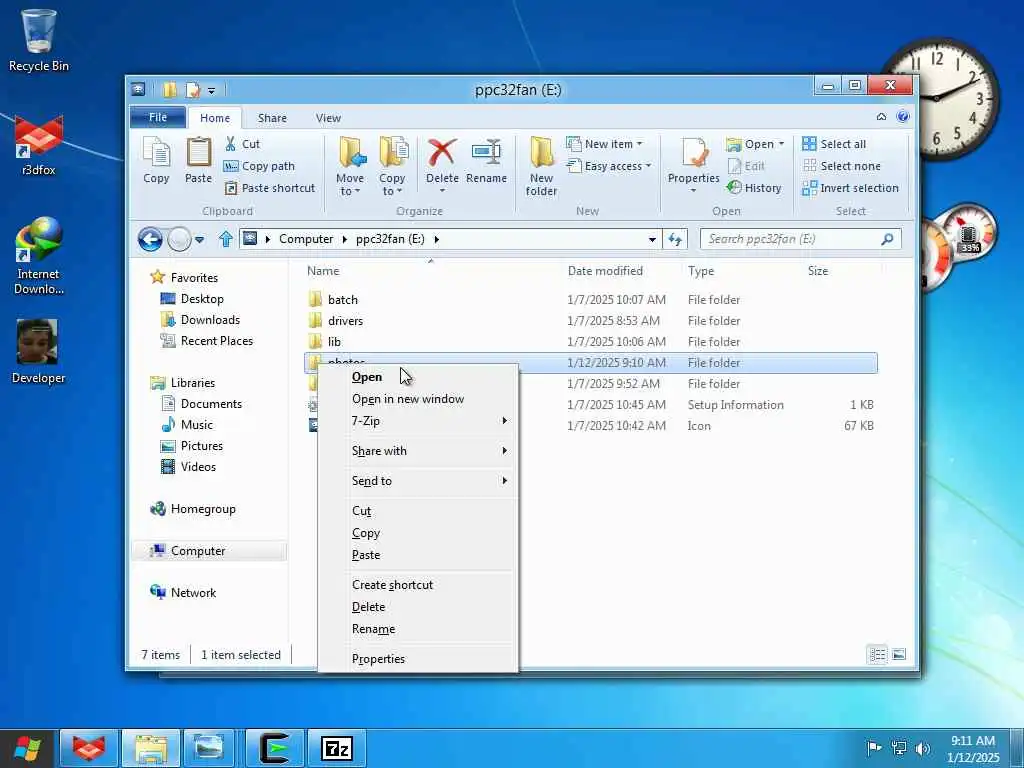Click the r3dfox taskbar icon
Image resolution: width=1024 pixels, height=768 pixels.
[89, 748]
